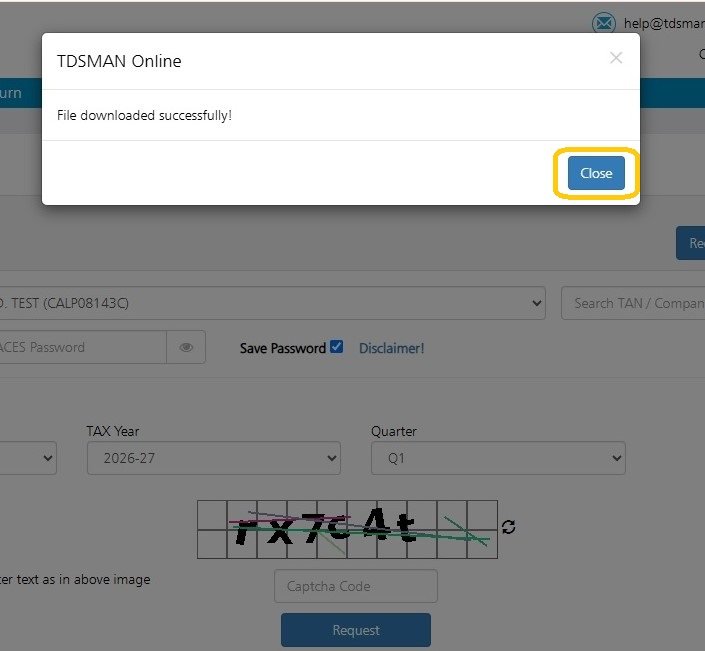The image size is (705, 651).
Task: Click the 'File downloaded successfully!' message
Action: (144, 116)
